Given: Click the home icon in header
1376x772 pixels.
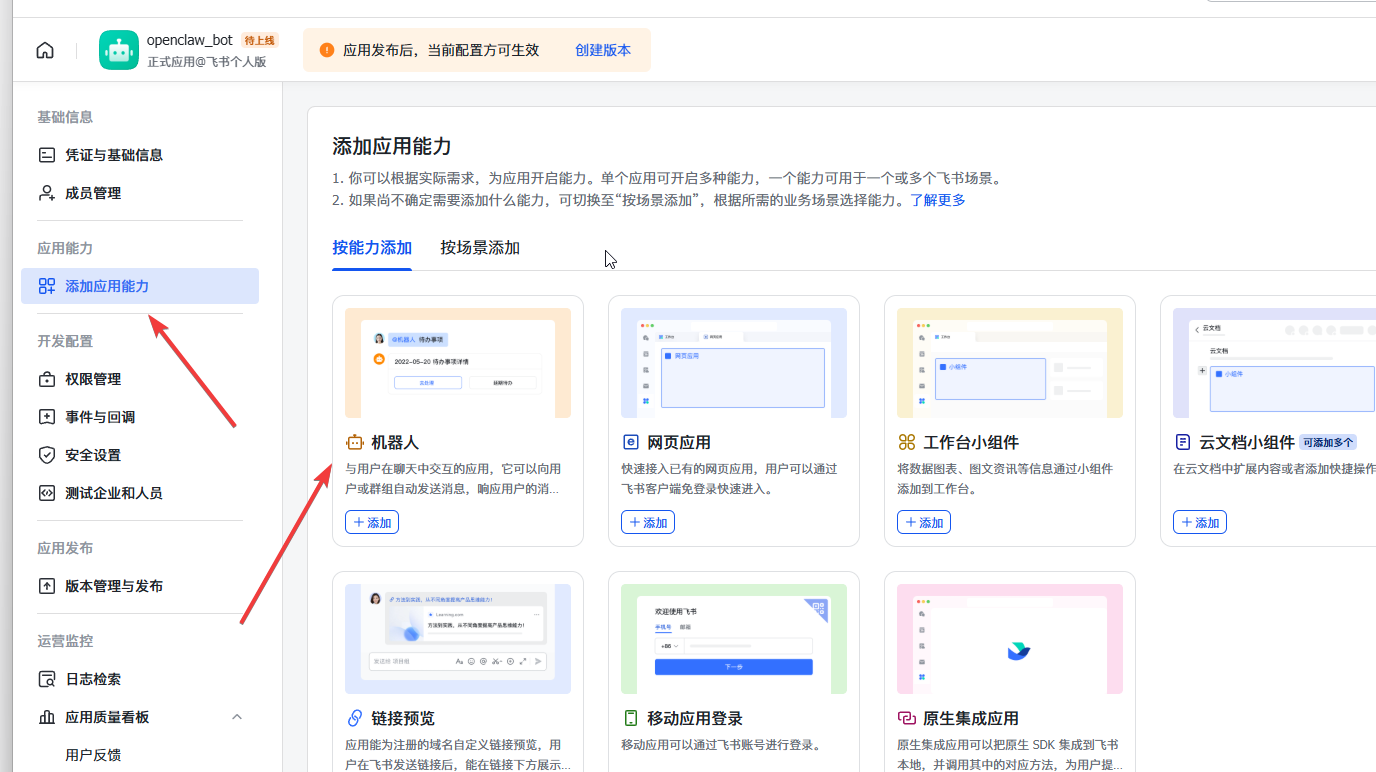Looking at the screenshot, I should coord(45,50).
